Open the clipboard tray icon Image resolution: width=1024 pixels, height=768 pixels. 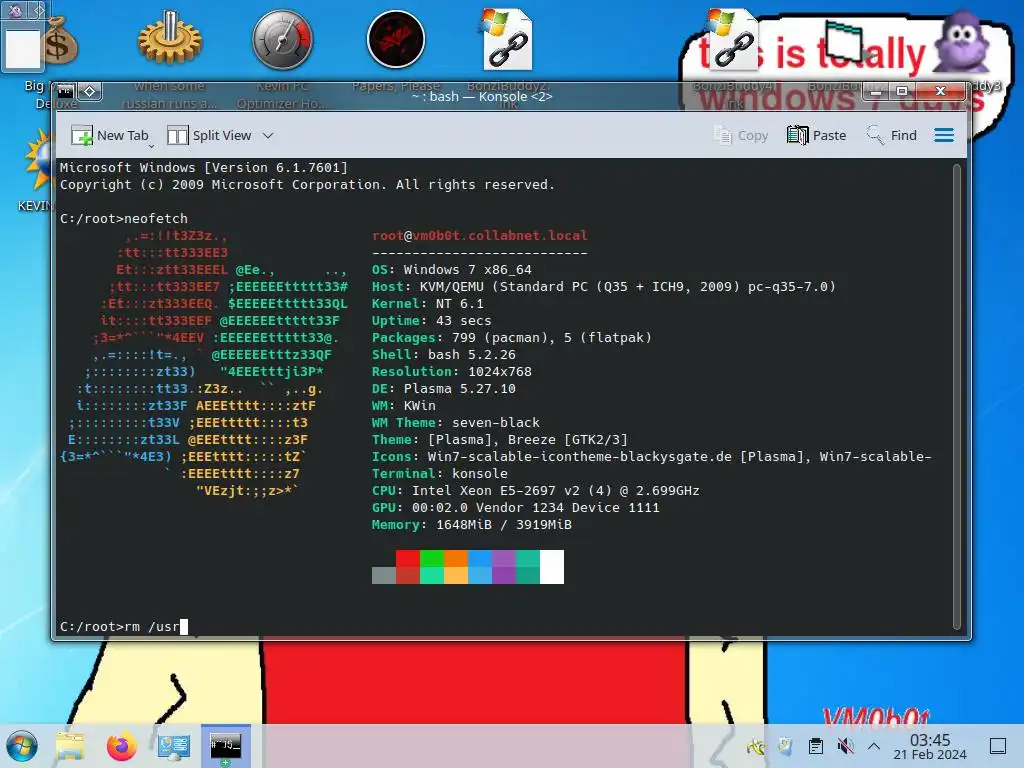pos(815,746)
